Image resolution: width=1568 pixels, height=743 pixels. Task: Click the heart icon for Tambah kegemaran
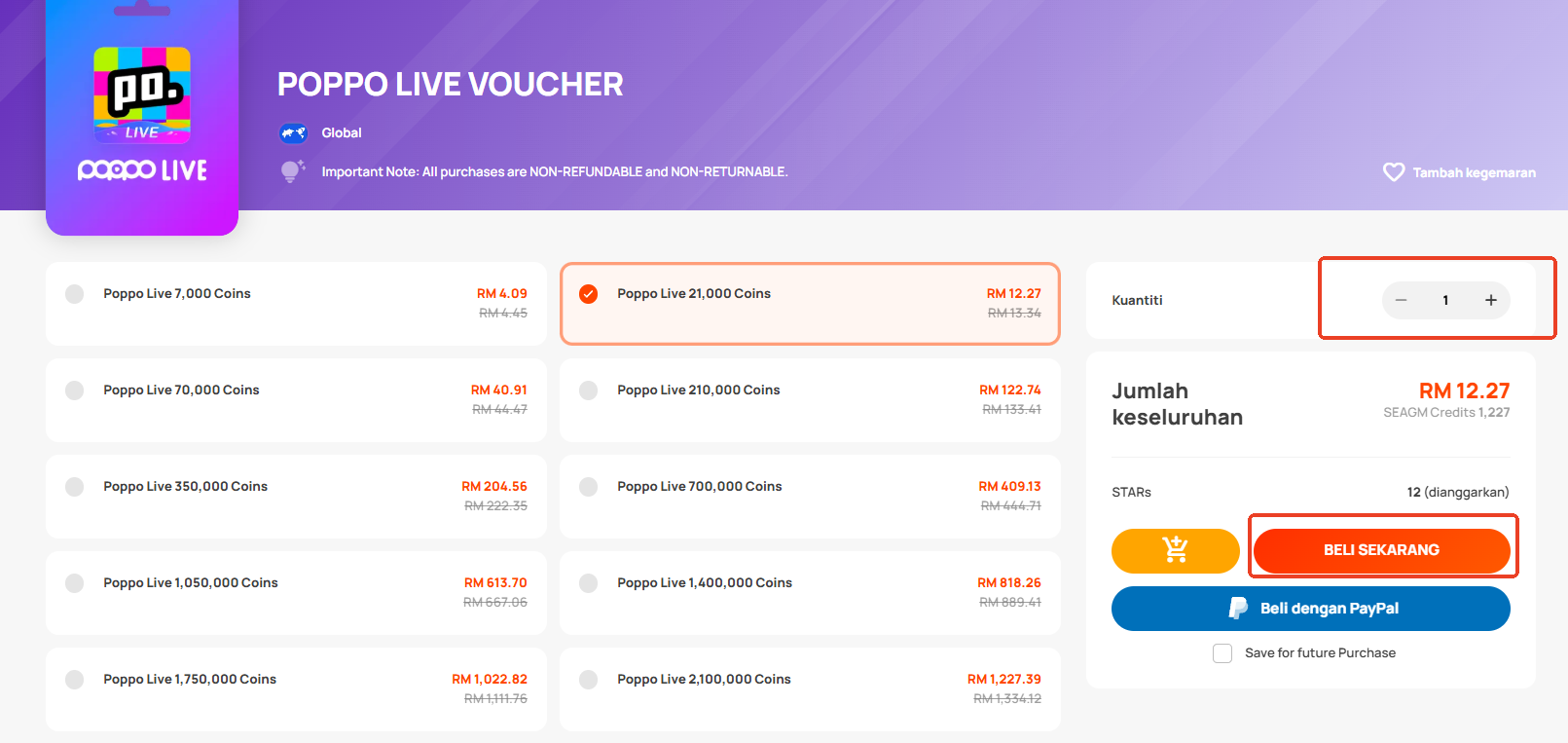[x=1394, y=172]
